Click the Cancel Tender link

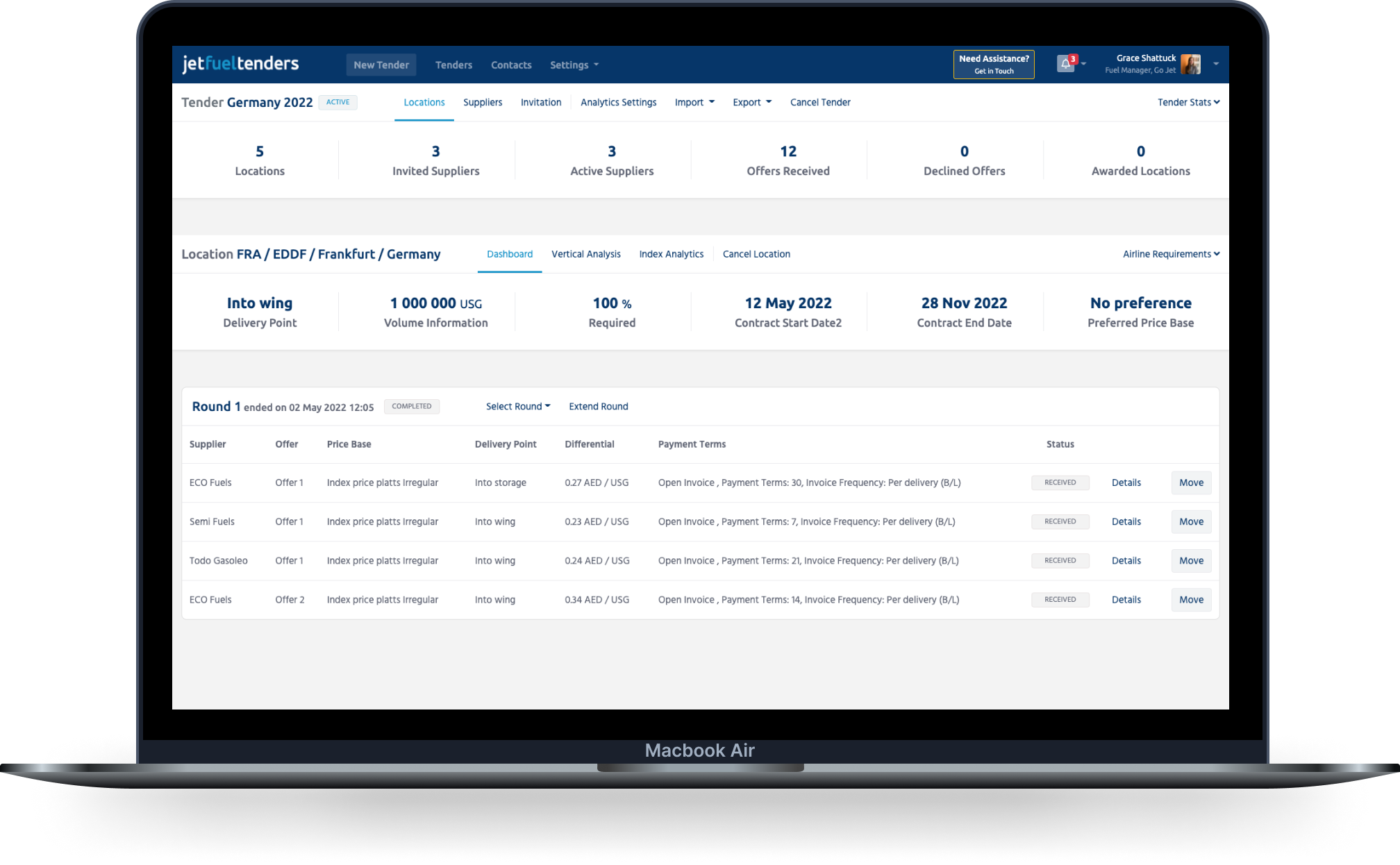pyautogui.click(x=819, y=102)
